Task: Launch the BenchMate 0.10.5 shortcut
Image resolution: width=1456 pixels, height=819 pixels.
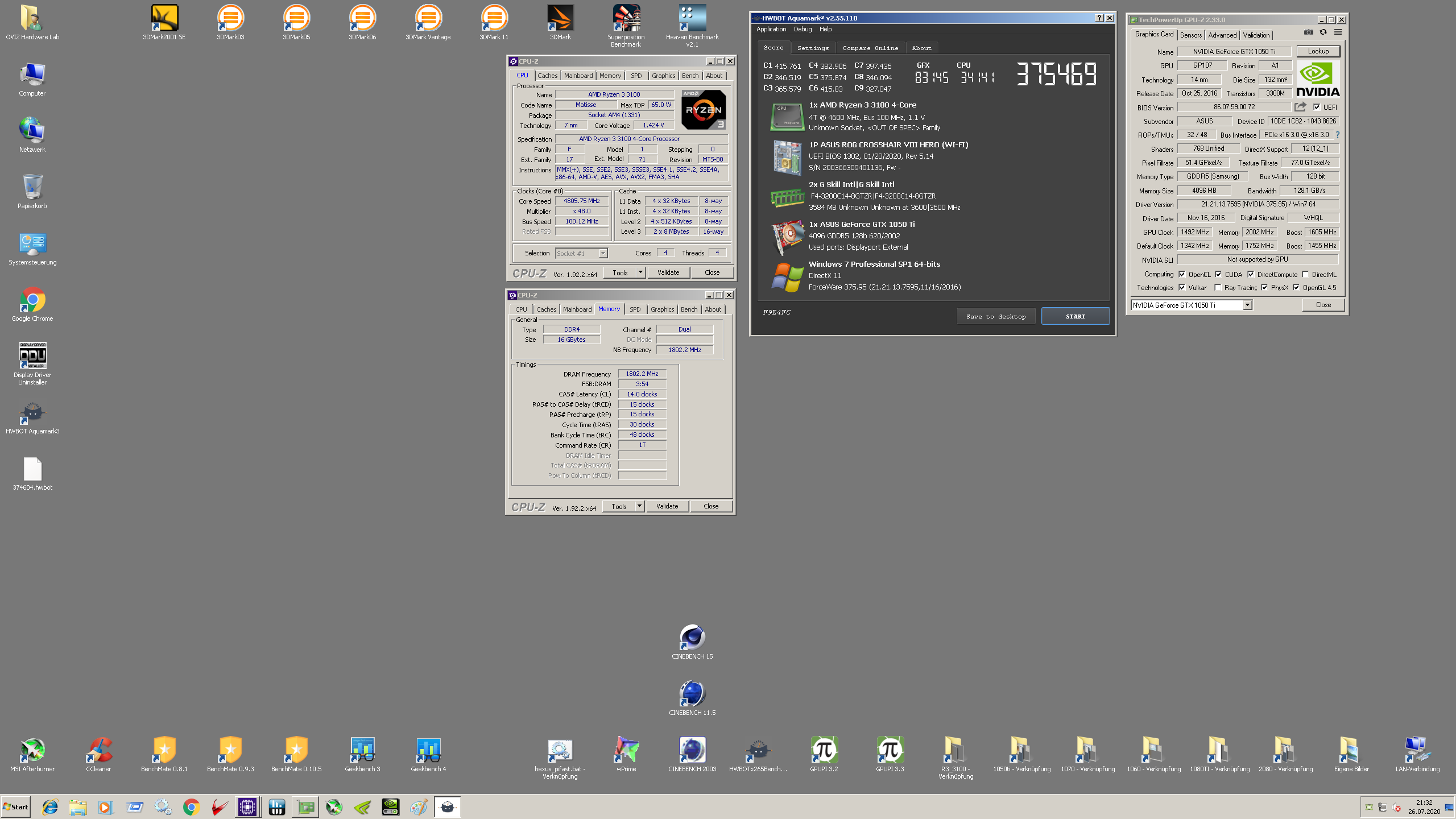Action: 296,755
